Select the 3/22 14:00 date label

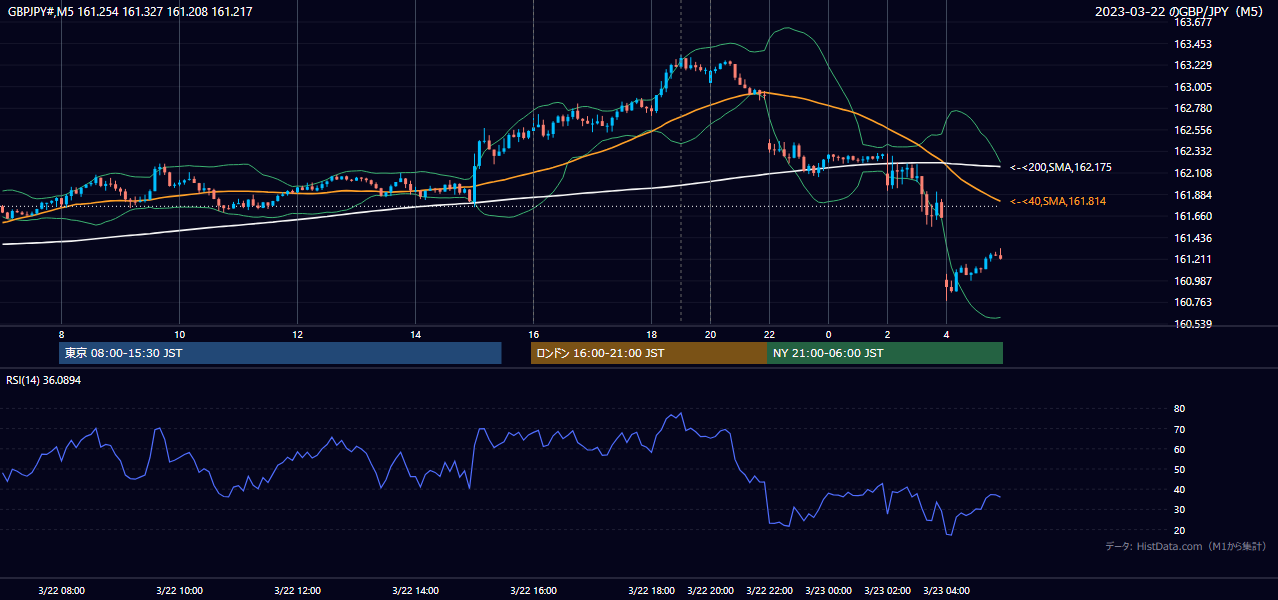(x=415, y=590)
